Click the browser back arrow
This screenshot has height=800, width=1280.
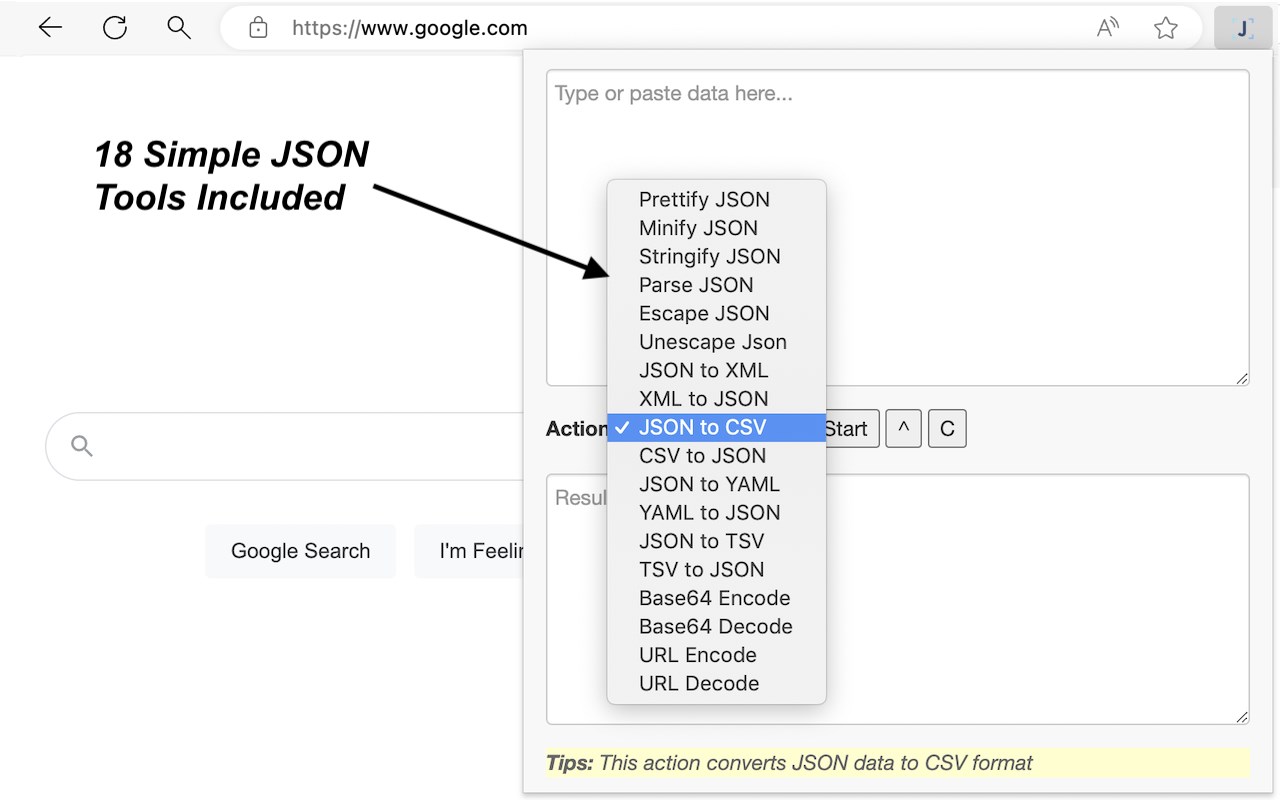(x=50, y=28)
